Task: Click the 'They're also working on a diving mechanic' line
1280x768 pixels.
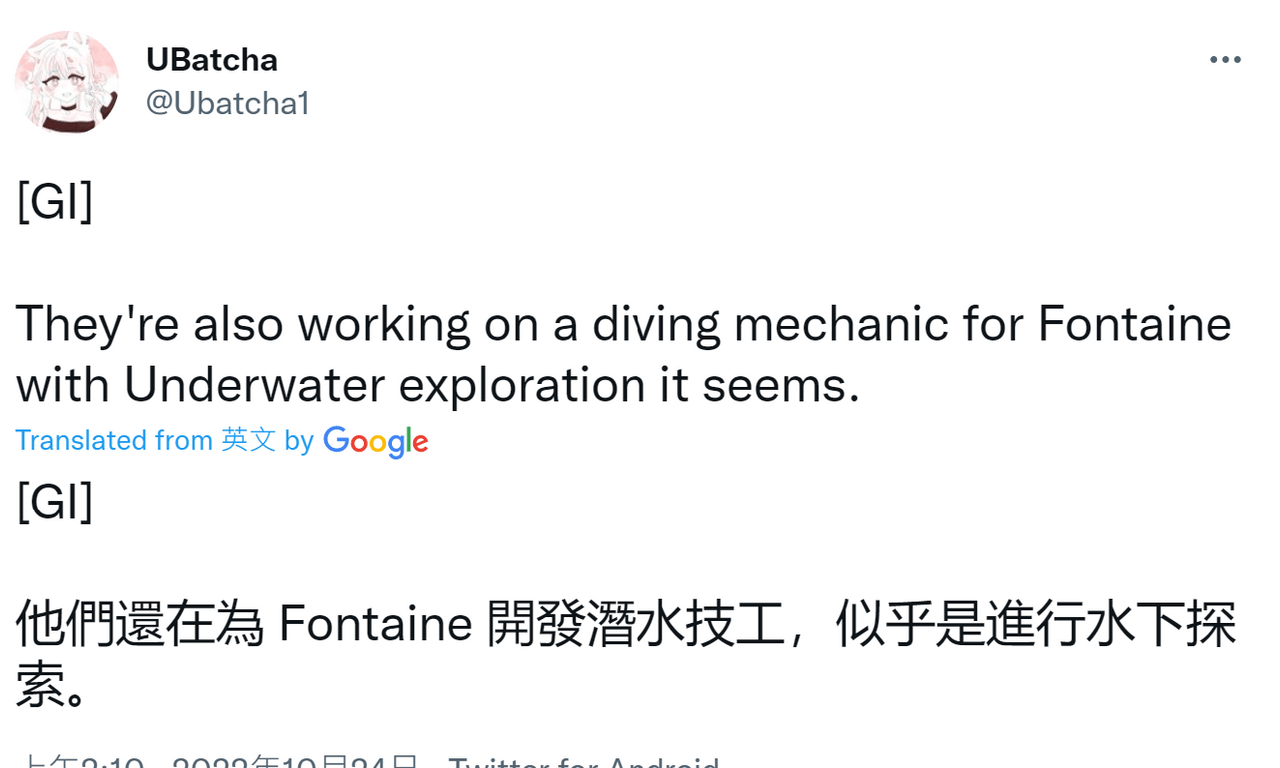Action: pos(624,324)
